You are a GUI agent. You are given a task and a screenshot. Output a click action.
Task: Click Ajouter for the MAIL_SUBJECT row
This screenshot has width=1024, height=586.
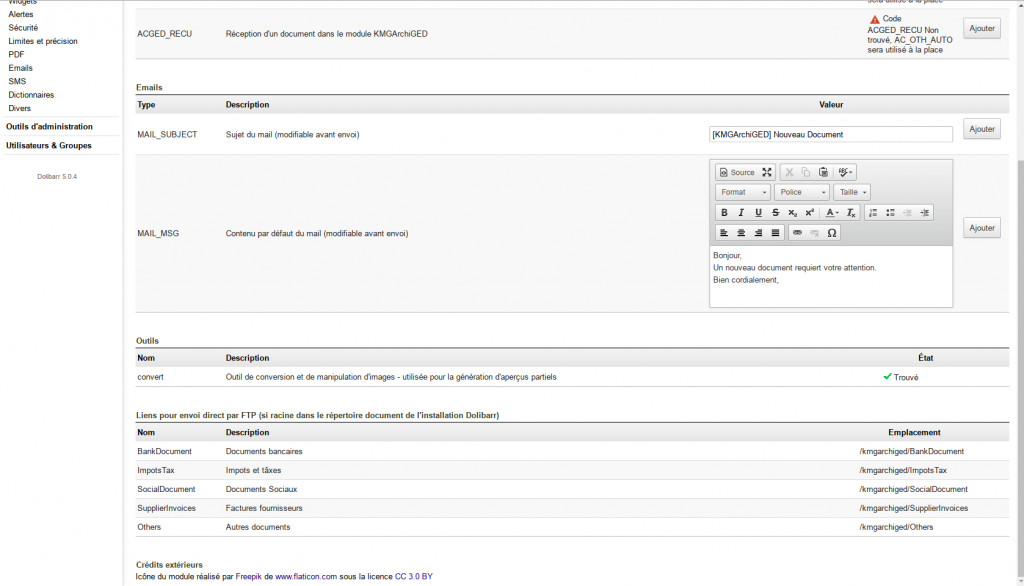pos(982,129)
